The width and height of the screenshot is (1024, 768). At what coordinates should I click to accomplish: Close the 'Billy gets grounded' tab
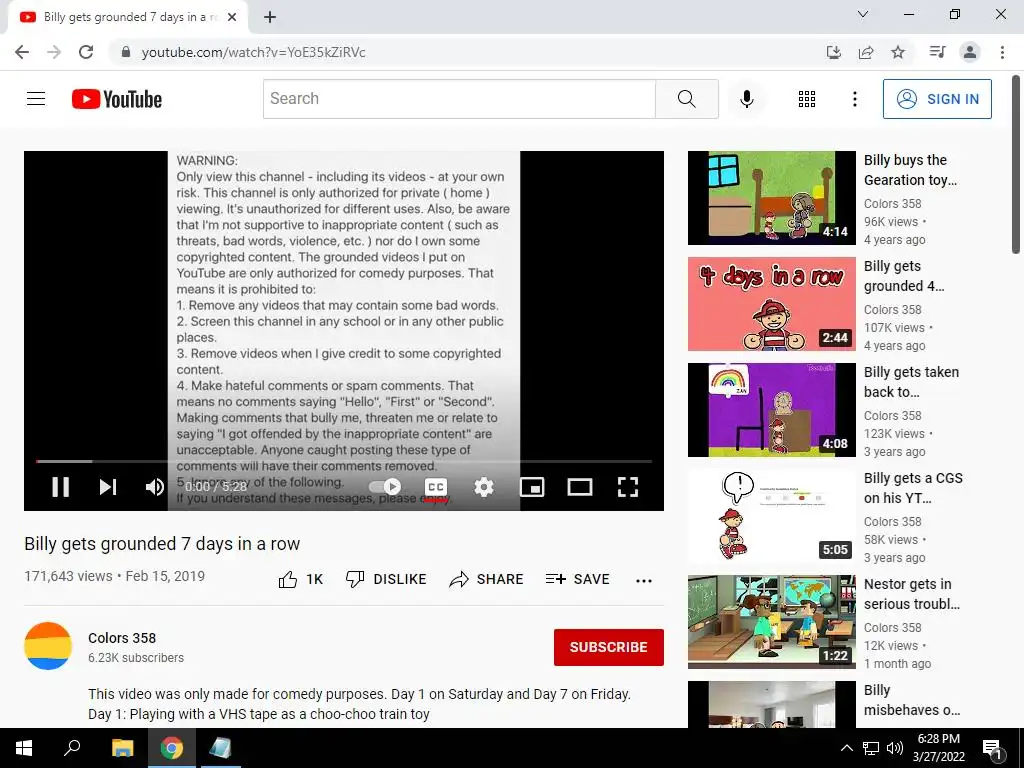(x=232, y=18)
